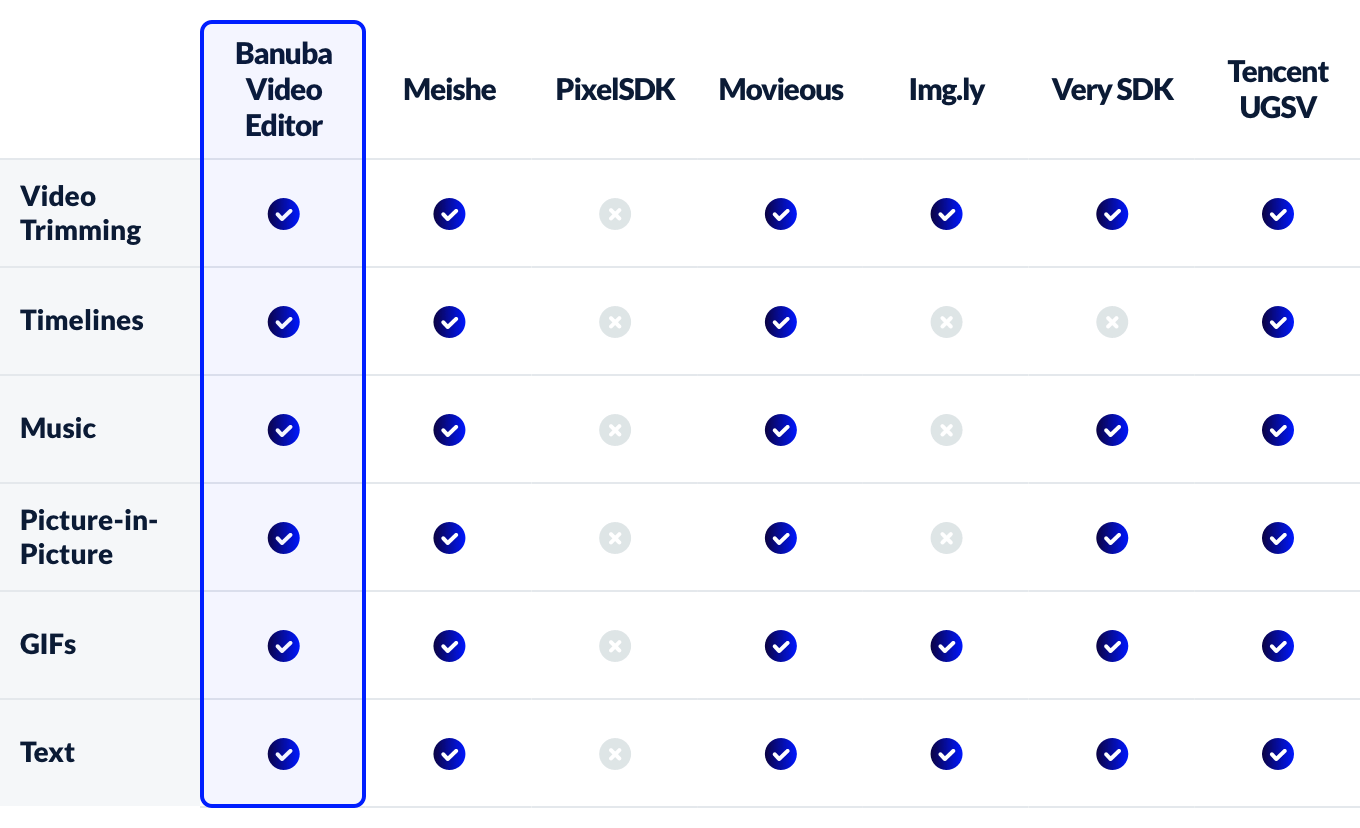Click the PixelSDK column header

coord(615,90)
